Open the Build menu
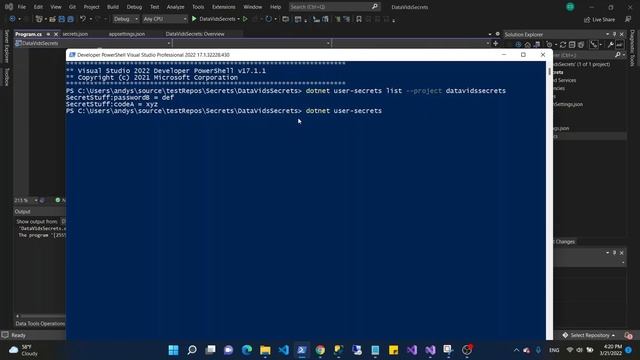 (x=113, y=7)
